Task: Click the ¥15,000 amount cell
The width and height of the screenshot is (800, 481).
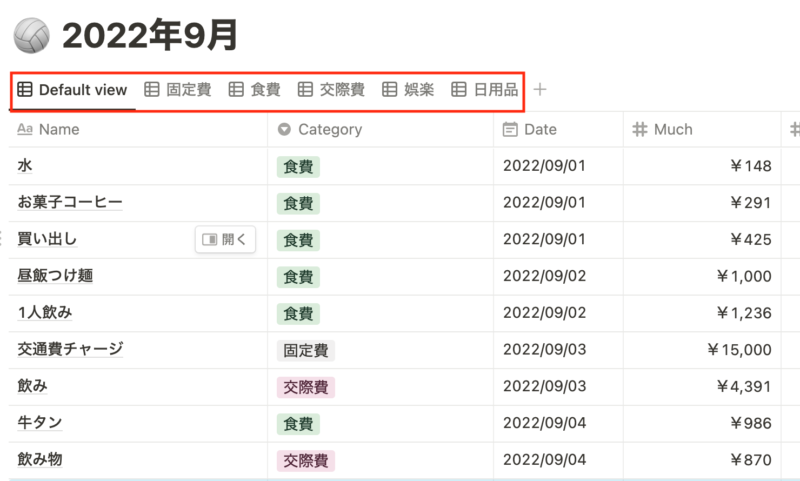Action: point(702,350)
